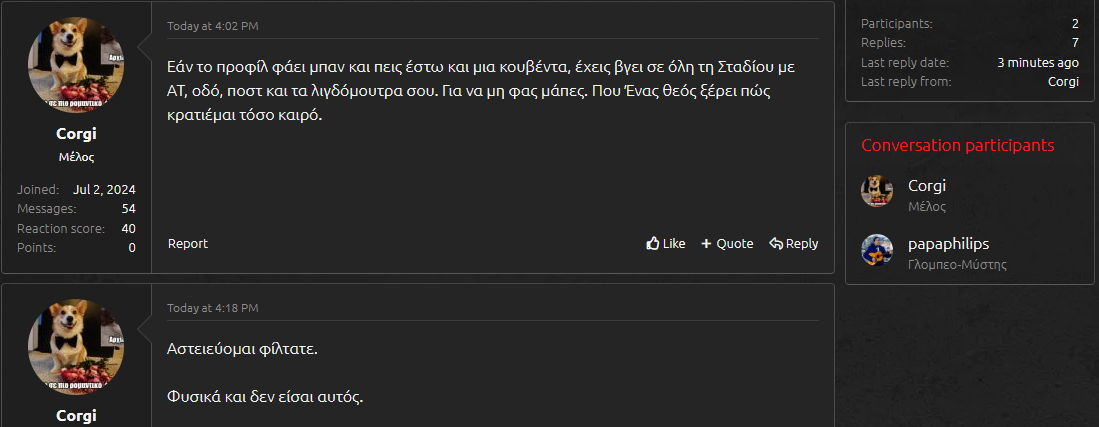The width and height of the screenshot is (1099, 427).
Task: Click Corgi's small avatar in participants list
Action: tap(877, 192)
